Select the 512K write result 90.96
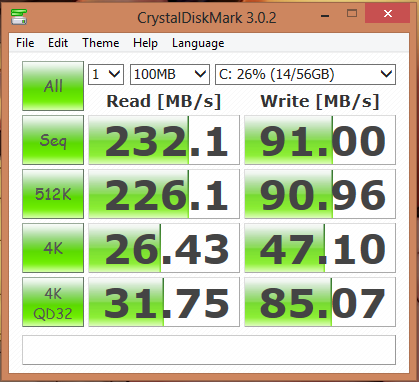This screenshot has width=419, height=382. pos(320,194)
